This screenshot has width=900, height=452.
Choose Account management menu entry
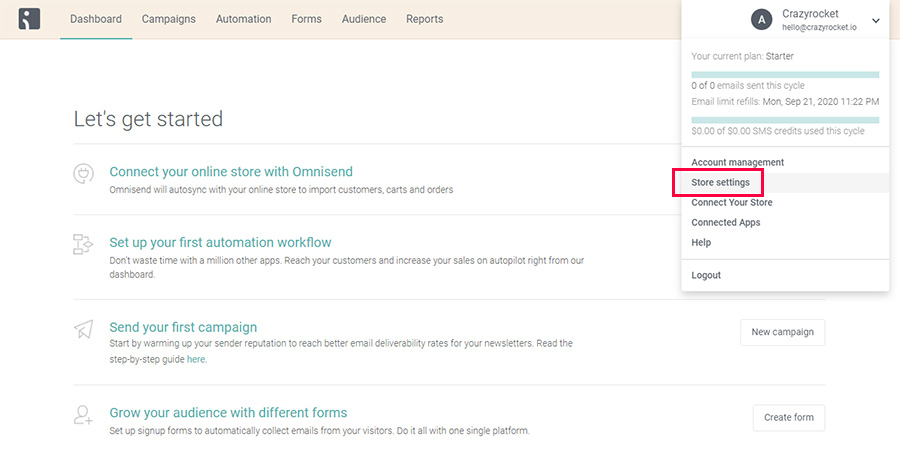coord(738,163)
